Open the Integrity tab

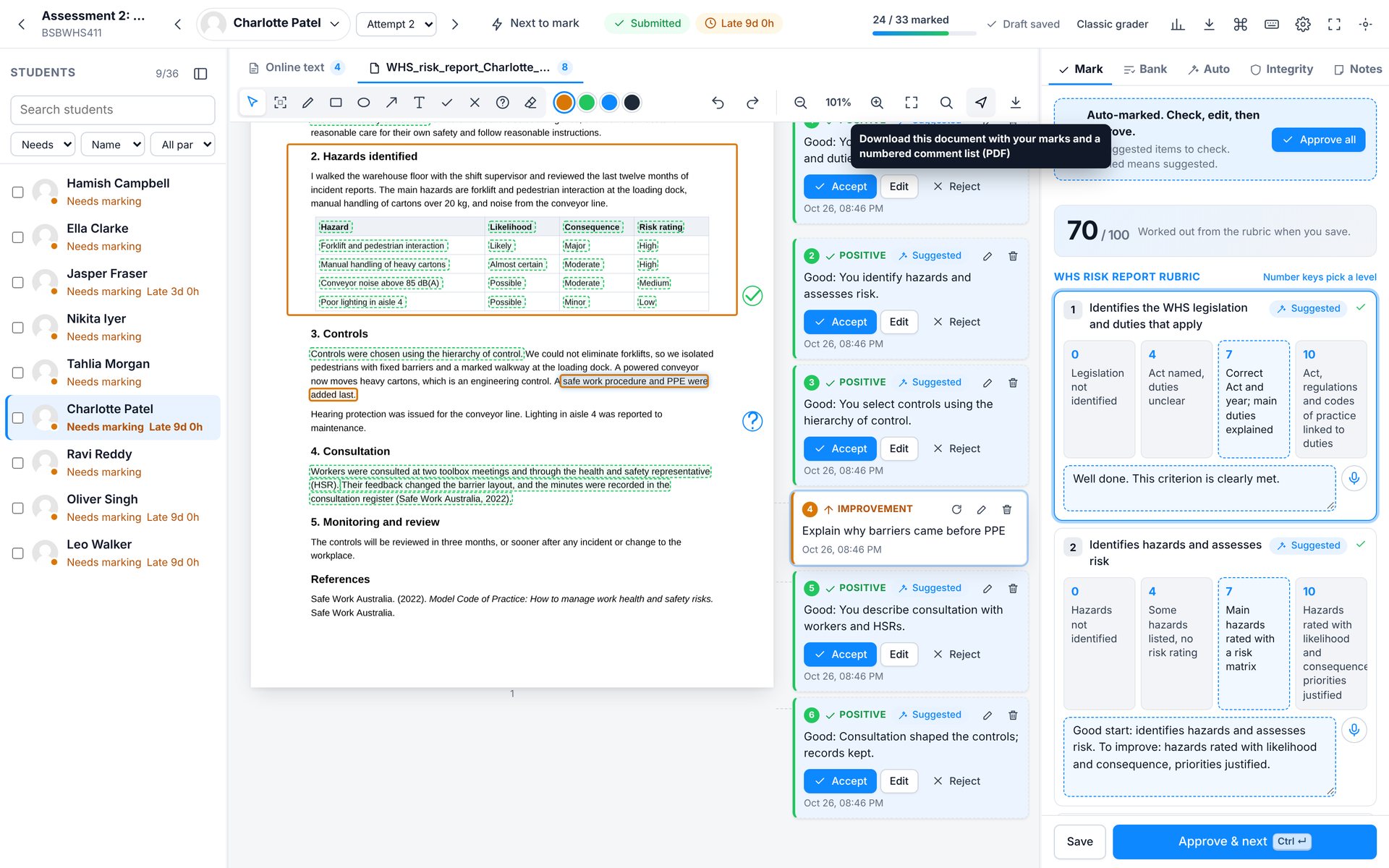click(1281, 69)
